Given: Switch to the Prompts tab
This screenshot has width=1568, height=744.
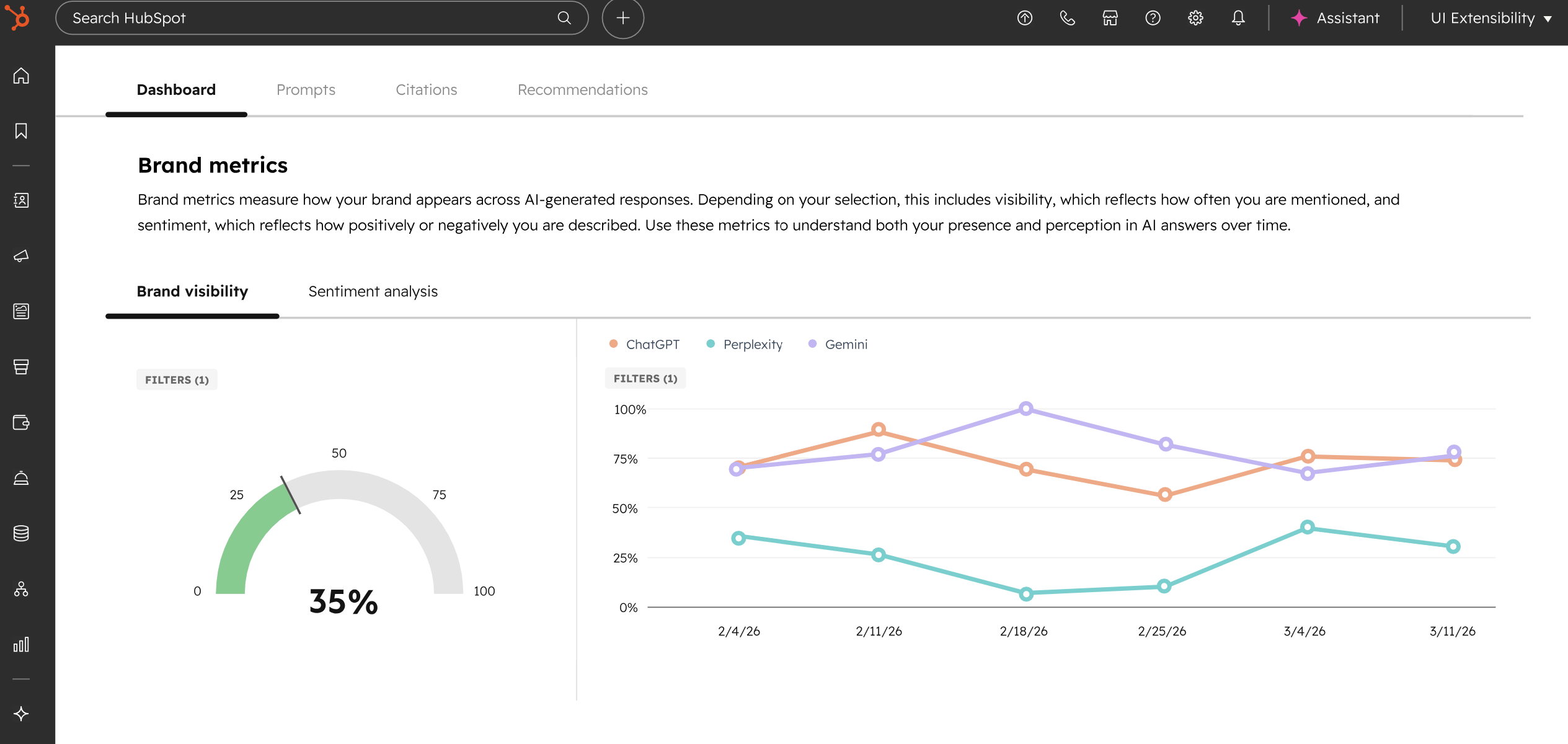Looking at the screenshot, I should click(x=306, y=90).
